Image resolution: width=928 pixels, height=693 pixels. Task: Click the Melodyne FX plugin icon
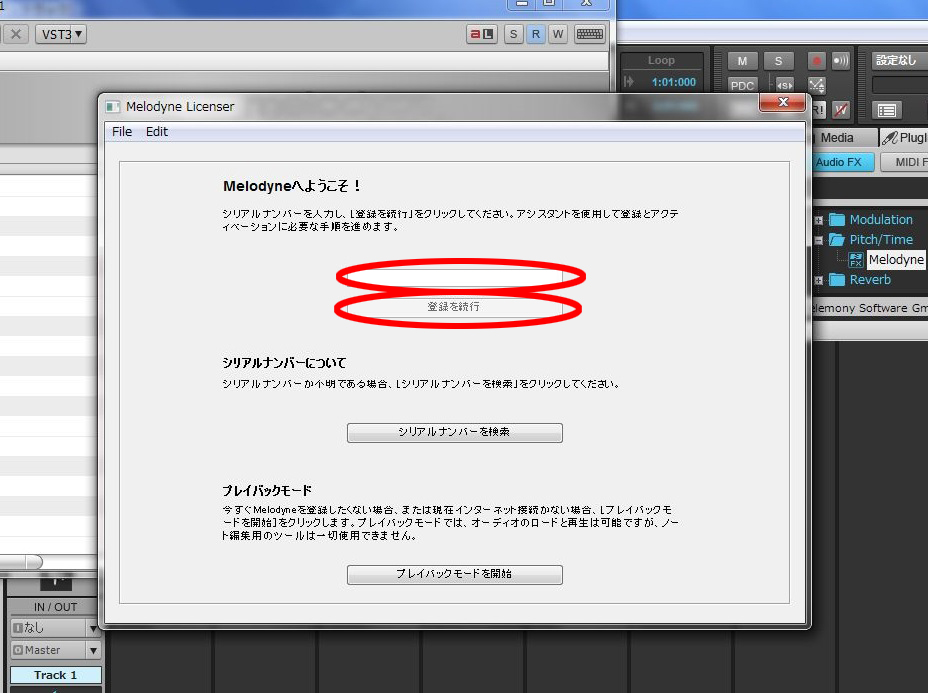click(x=856, y=260)
